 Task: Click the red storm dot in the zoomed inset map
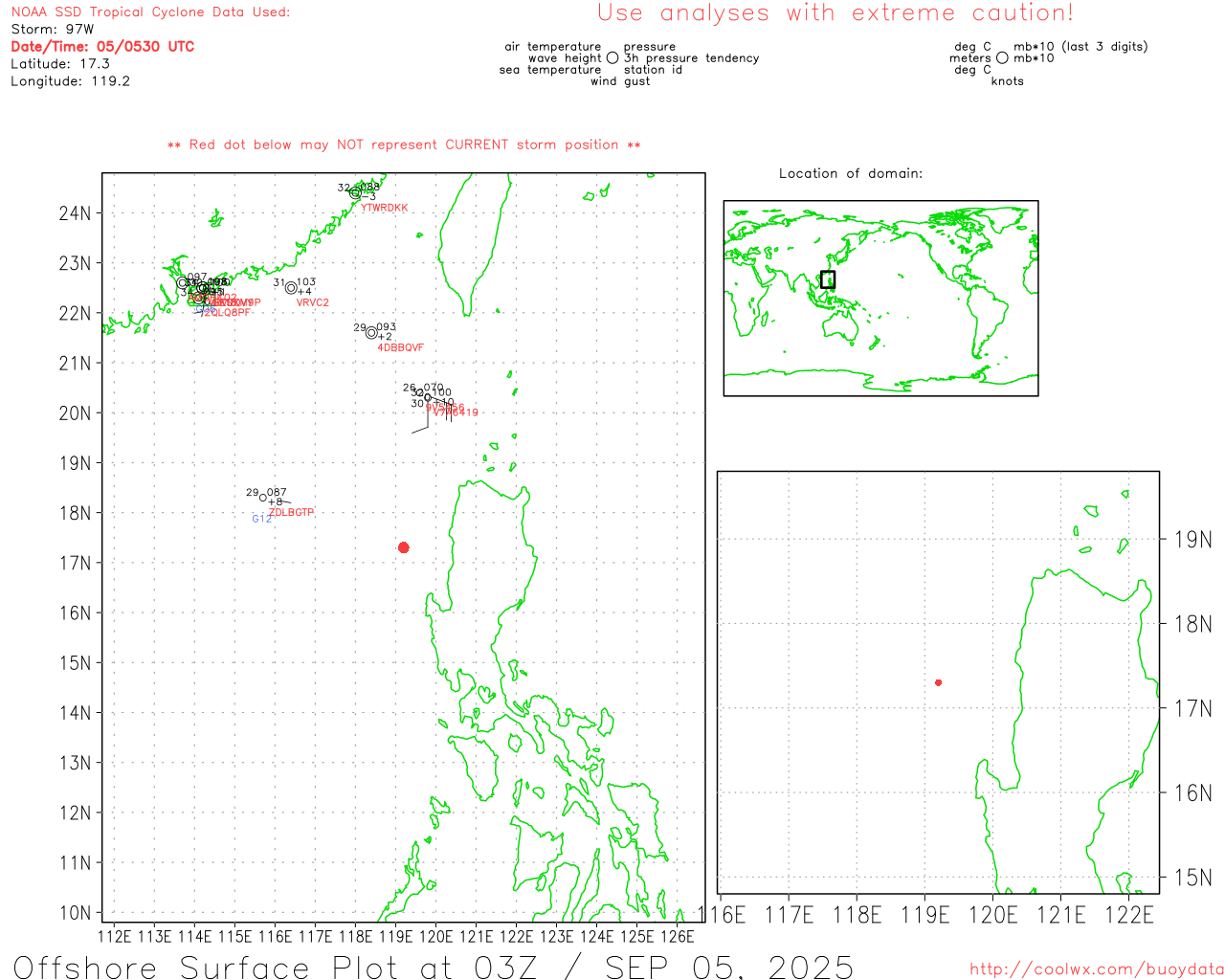[x=938, y=682]
